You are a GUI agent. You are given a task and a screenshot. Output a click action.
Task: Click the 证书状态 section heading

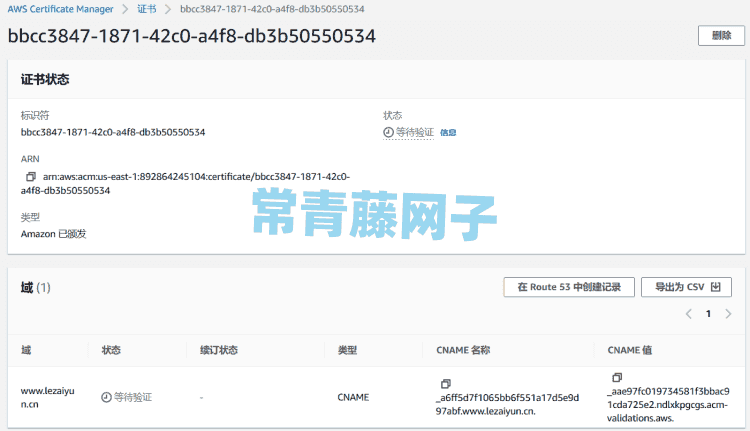coord(45,79)
